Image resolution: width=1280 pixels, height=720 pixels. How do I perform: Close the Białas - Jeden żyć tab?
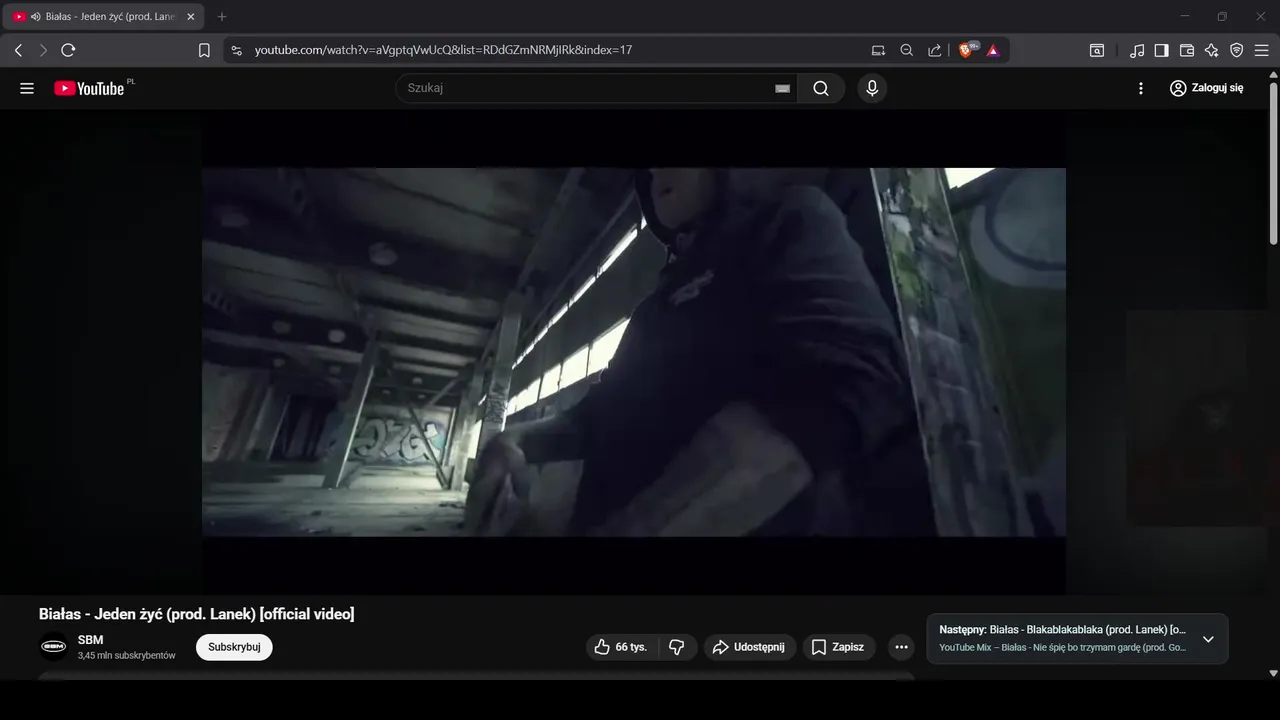click(191, 17)
